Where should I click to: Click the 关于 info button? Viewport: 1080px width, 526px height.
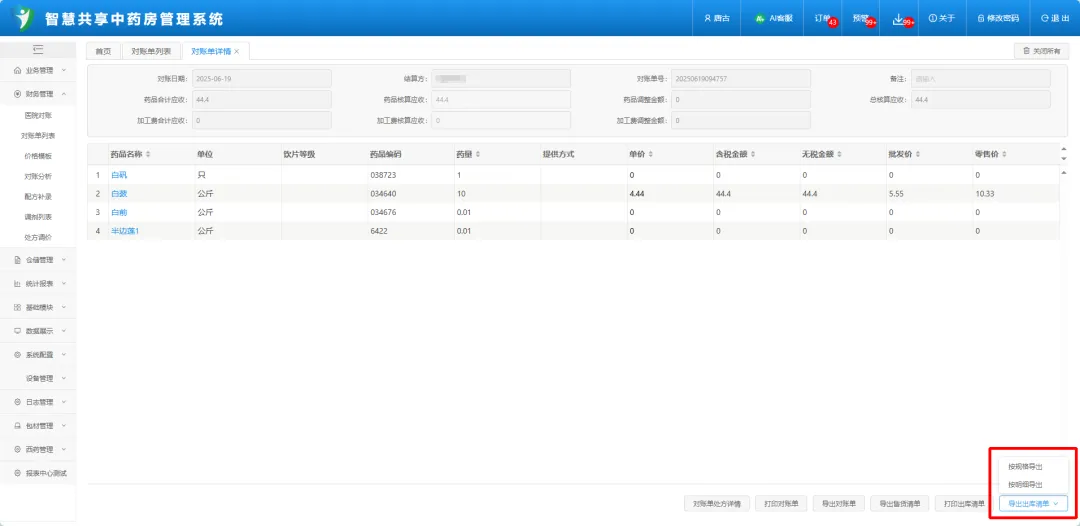click(x=942, y=18)
